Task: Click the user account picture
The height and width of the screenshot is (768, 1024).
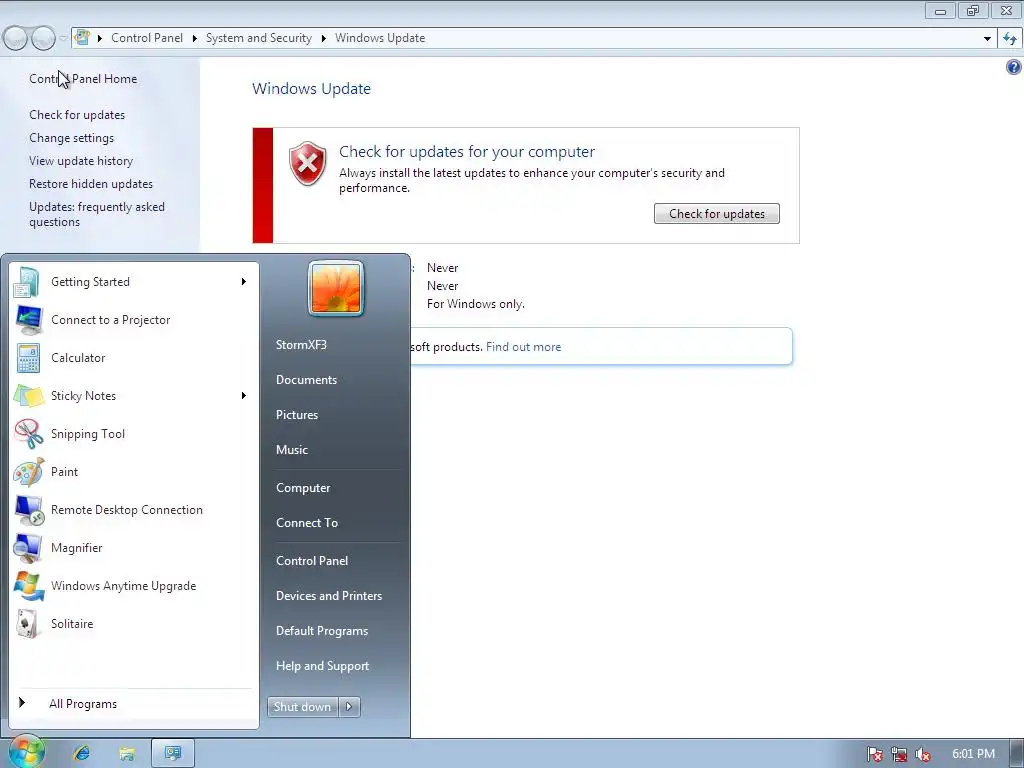Action: point(336,288)
